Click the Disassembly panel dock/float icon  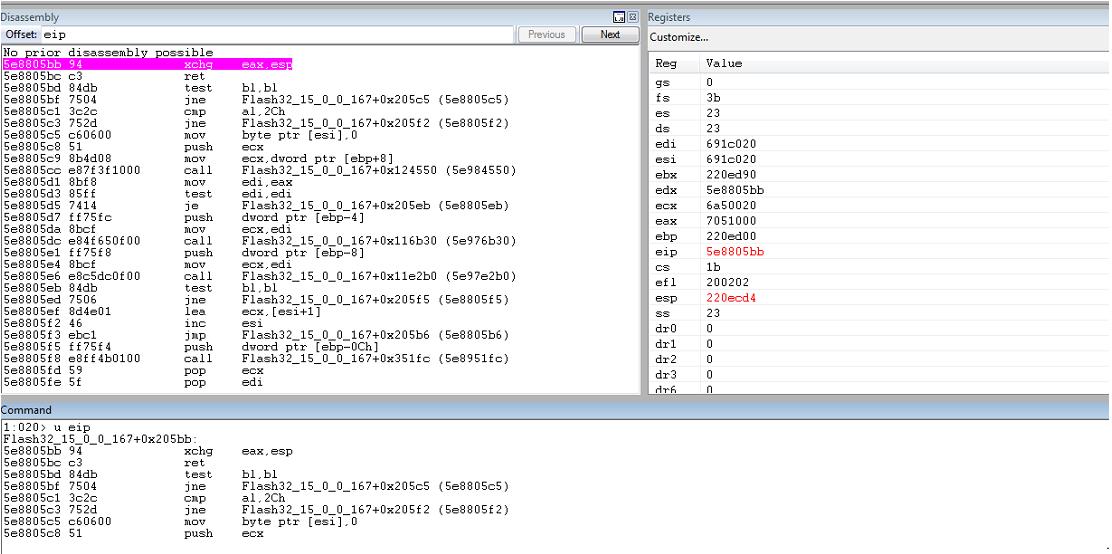[618, 18]
